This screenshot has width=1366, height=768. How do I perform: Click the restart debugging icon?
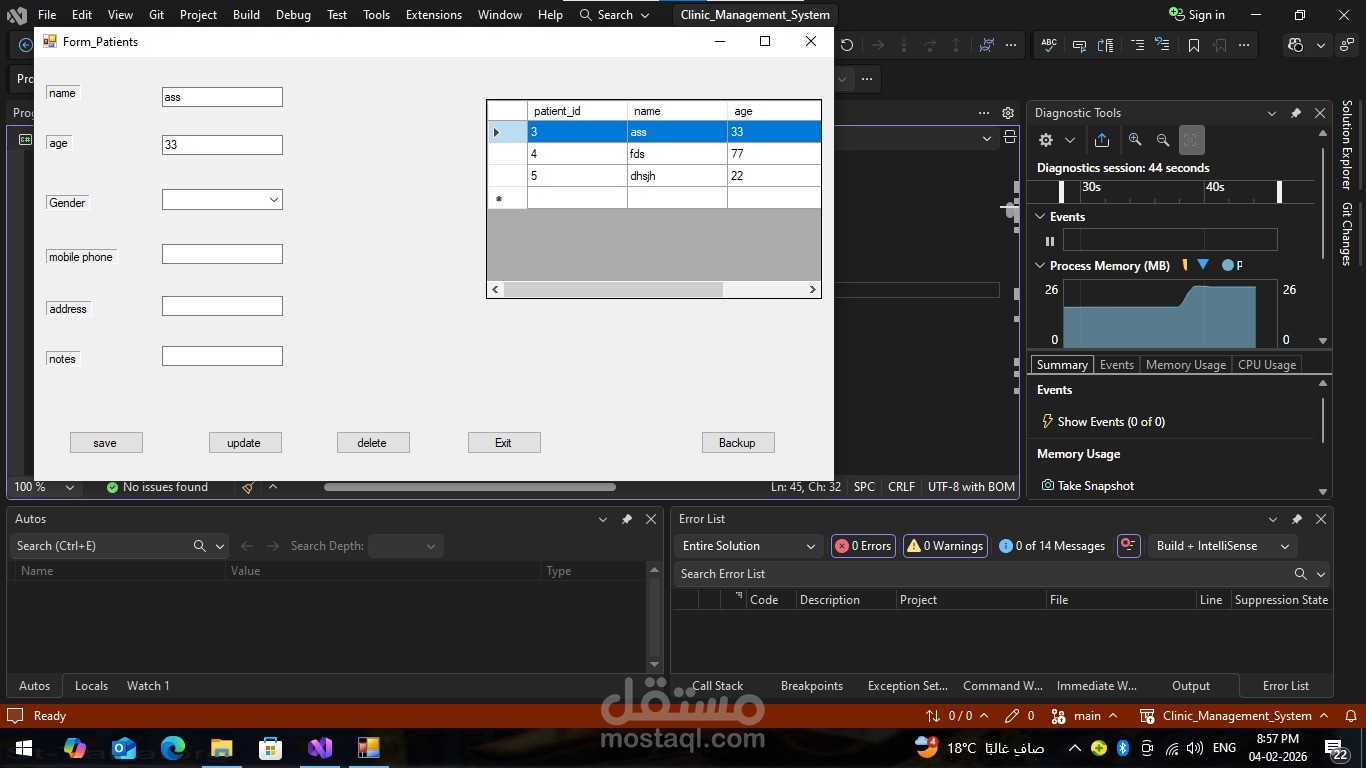(847, 45)
